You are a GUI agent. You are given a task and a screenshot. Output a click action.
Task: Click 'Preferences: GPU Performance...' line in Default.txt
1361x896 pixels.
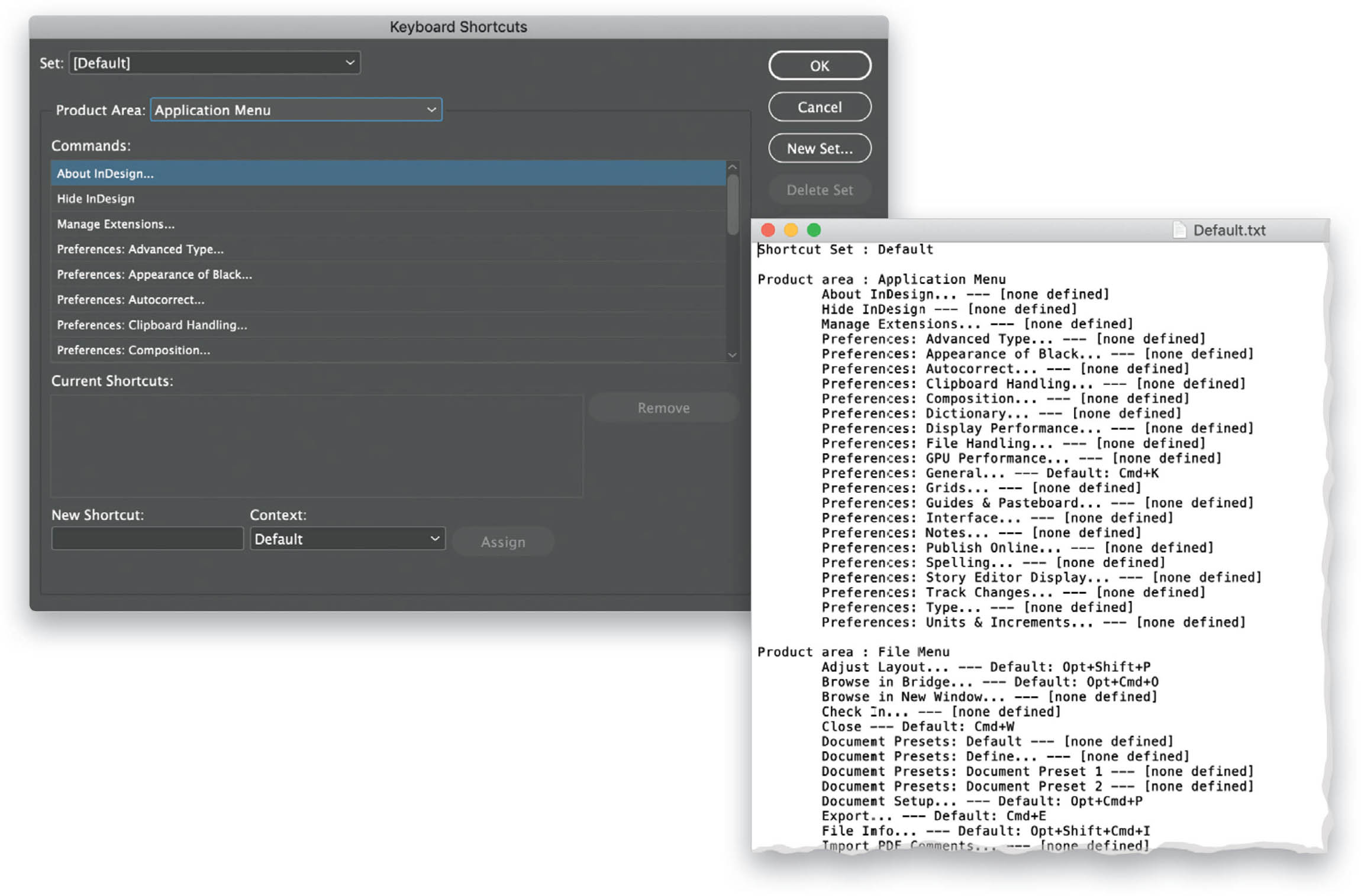[x=1022, y=458]
